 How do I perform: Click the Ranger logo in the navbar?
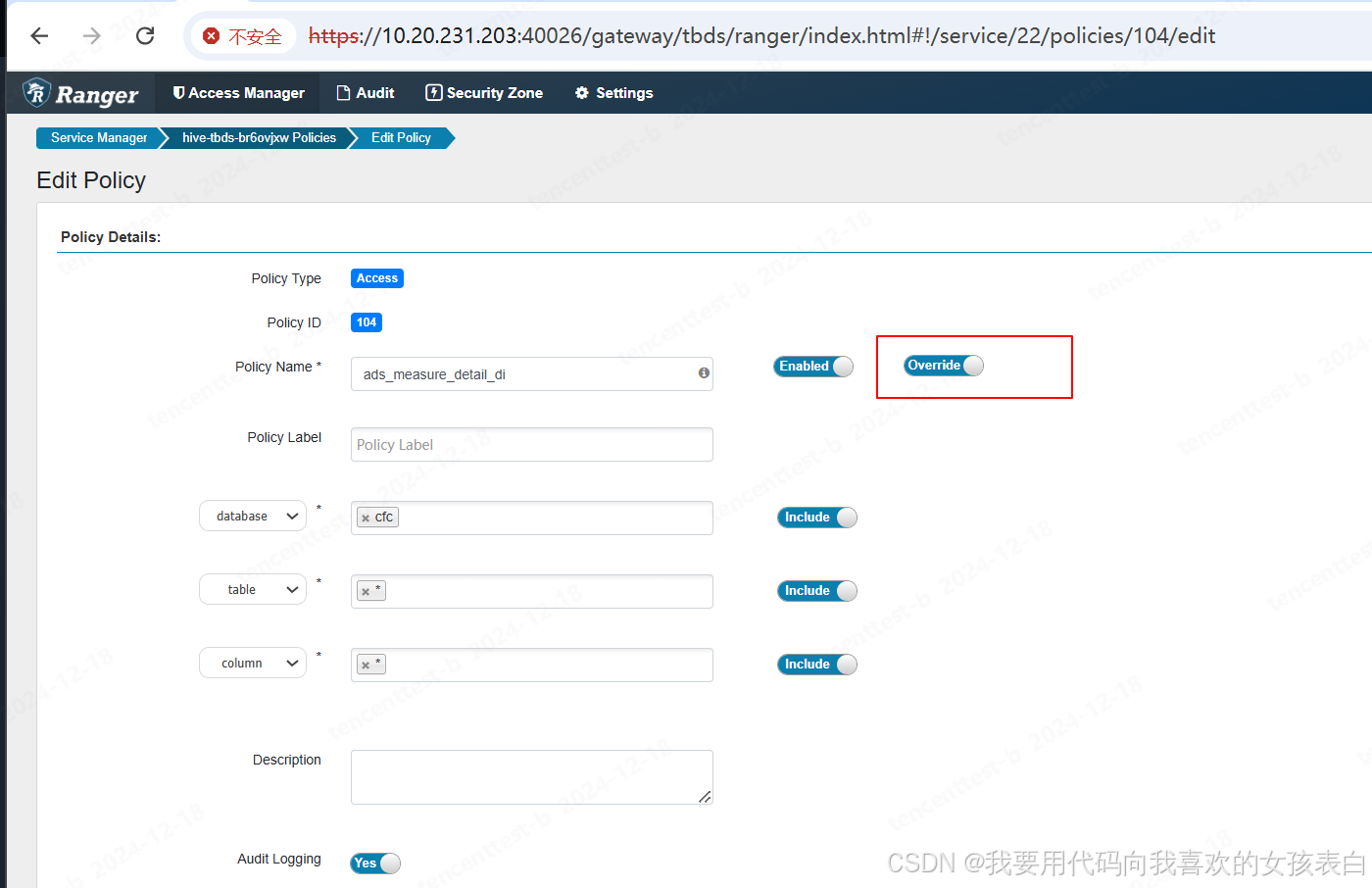tap(80, 92)
